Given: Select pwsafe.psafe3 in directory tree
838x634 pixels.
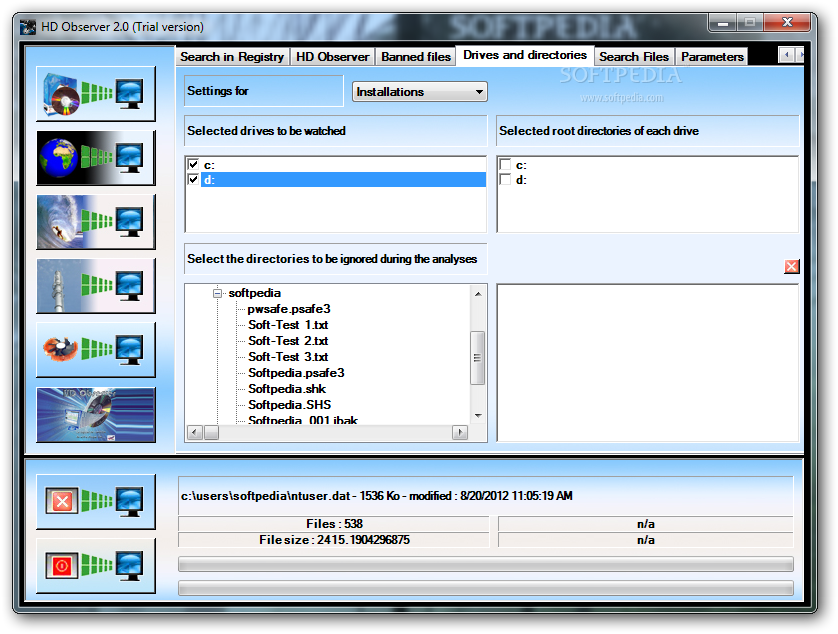Looking at the screenshot, I should point(289,309).
